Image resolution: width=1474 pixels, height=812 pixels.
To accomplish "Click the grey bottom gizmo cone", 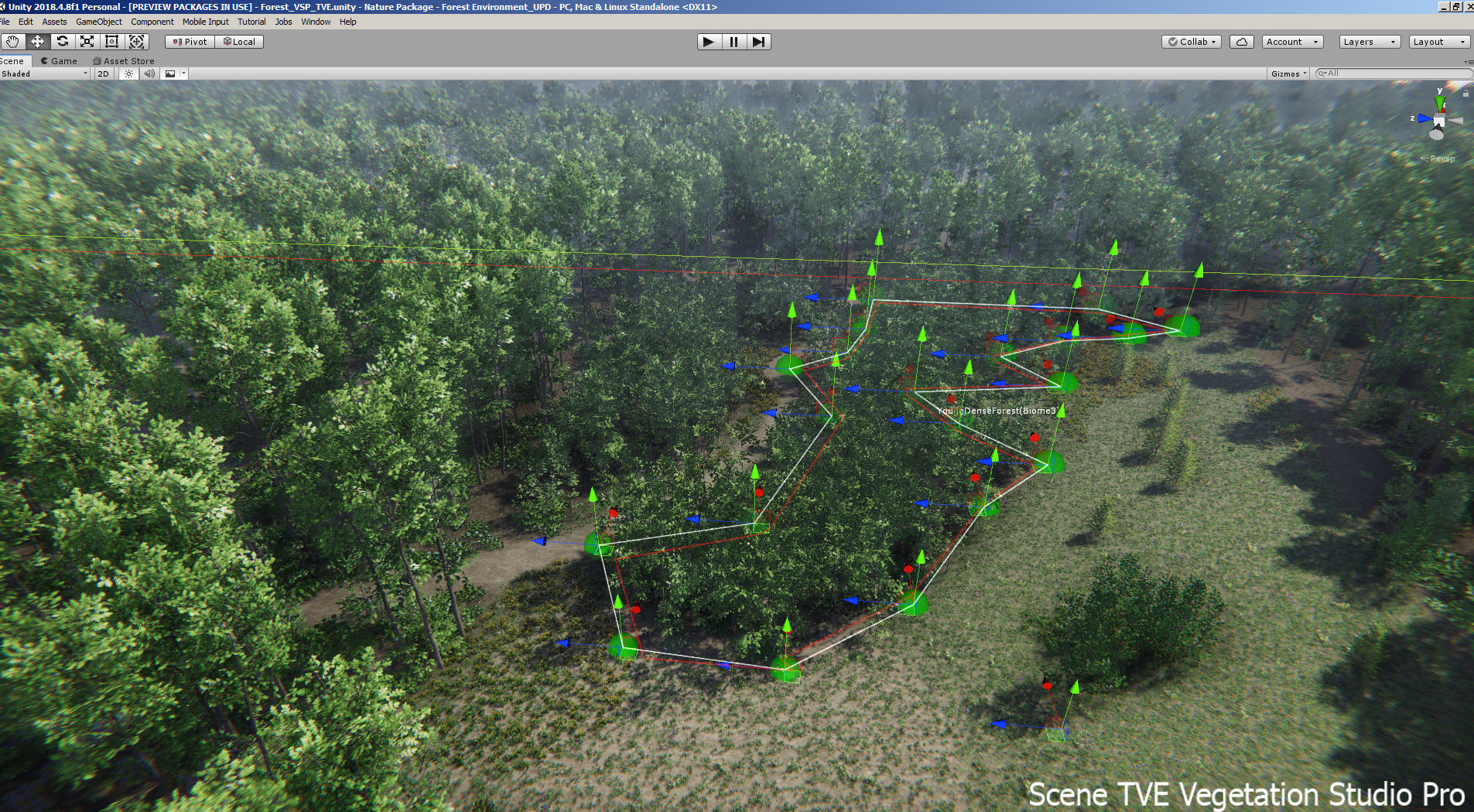I will [x=1437, y=135].
